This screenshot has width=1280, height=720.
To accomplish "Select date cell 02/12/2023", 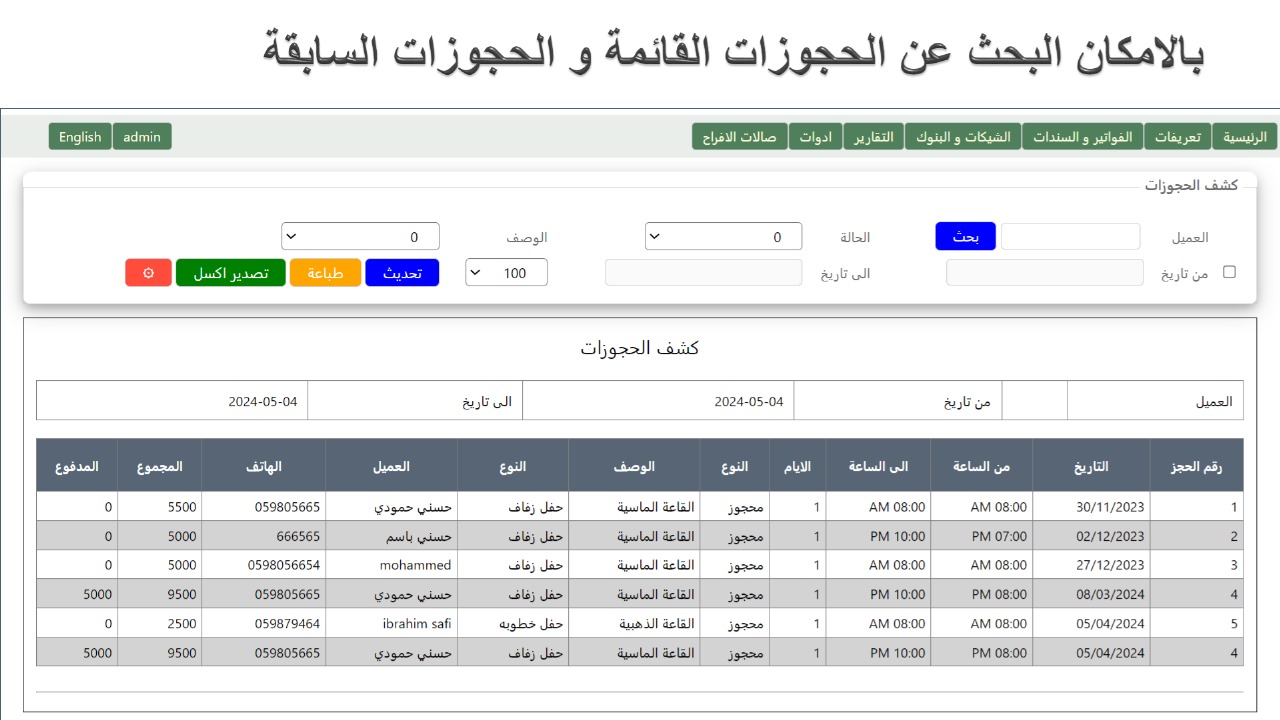I will (x=1091, y=536).
